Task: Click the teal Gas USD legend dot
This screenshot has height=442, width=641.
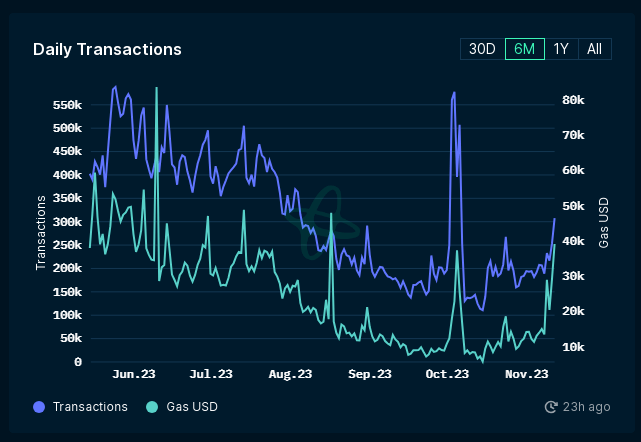Action: pyautogui.click(x=152, y=407)
